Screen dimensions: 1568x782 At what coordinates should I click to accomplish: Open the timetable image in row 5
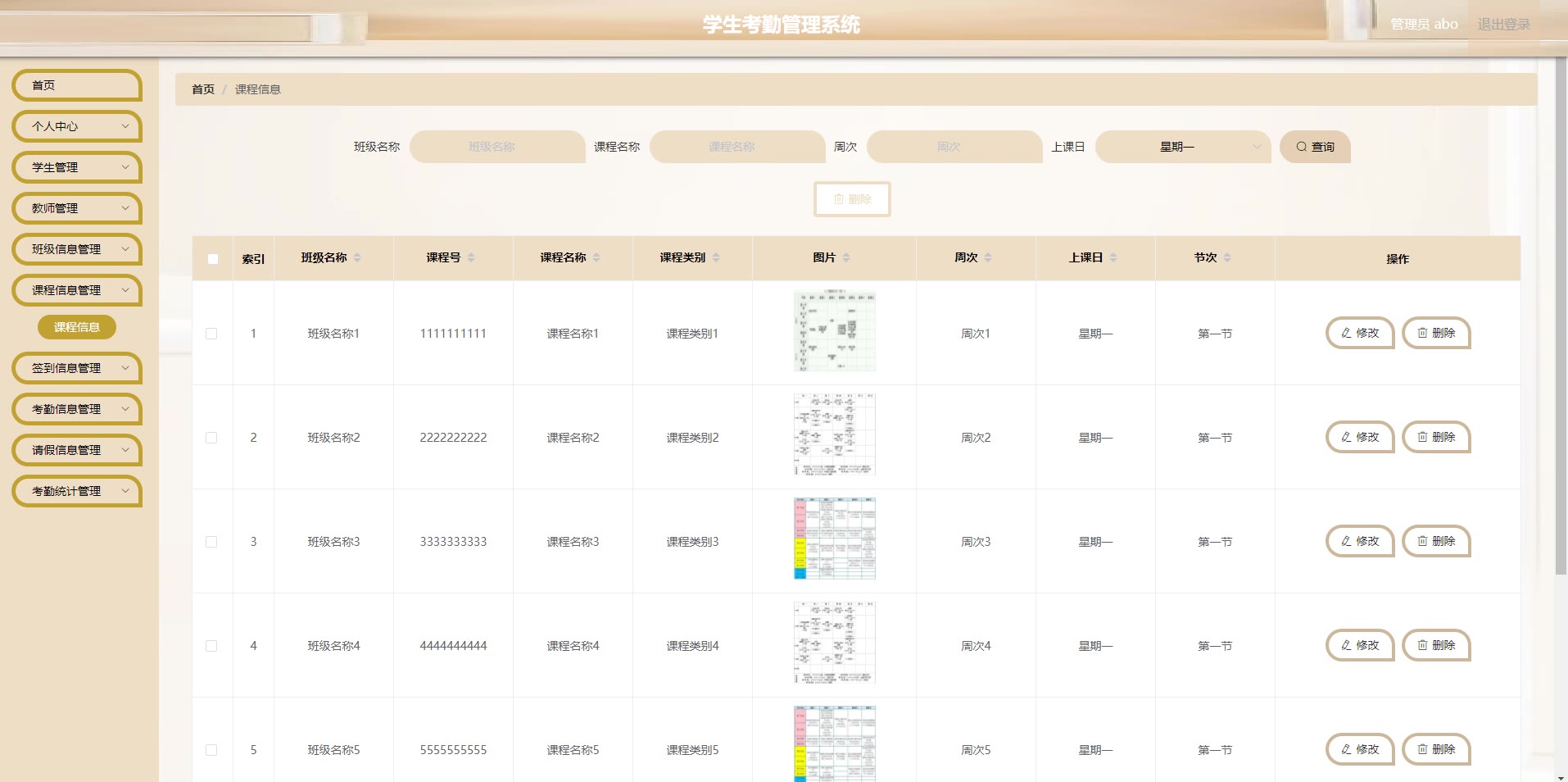click(x=834, y=743)
